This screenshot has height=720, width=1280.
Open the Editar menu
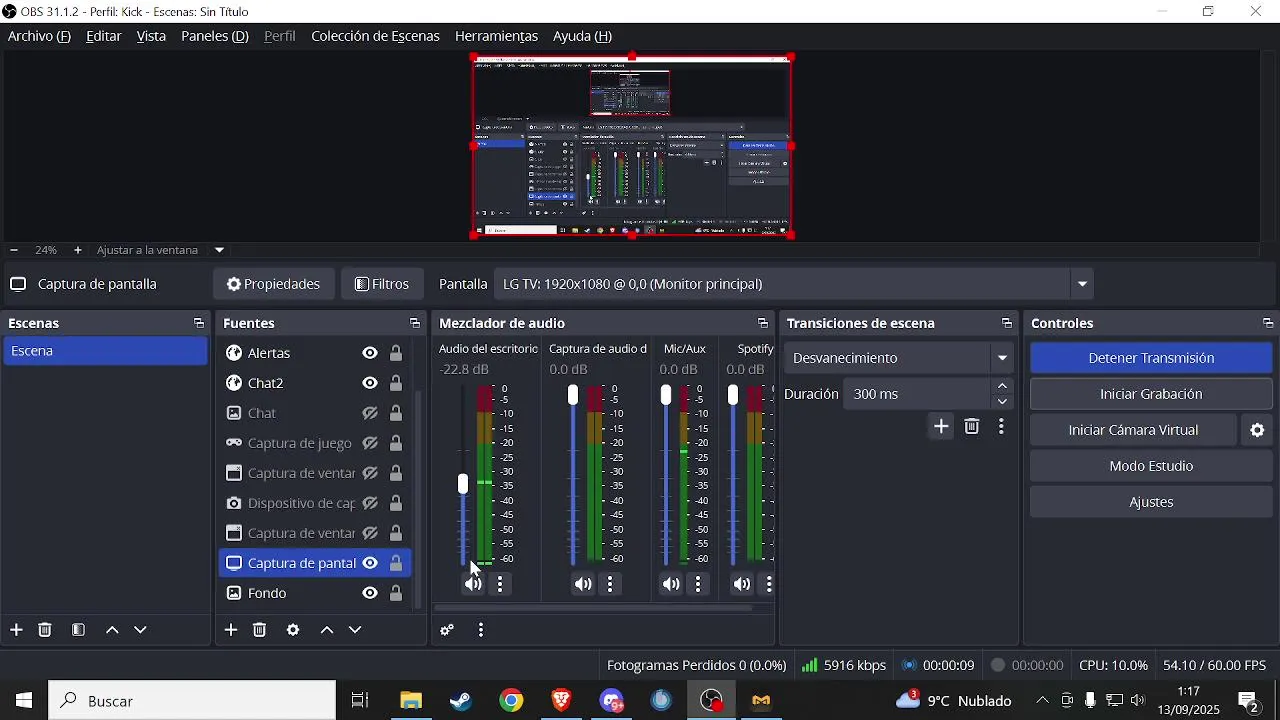click(x=104, y=36)
